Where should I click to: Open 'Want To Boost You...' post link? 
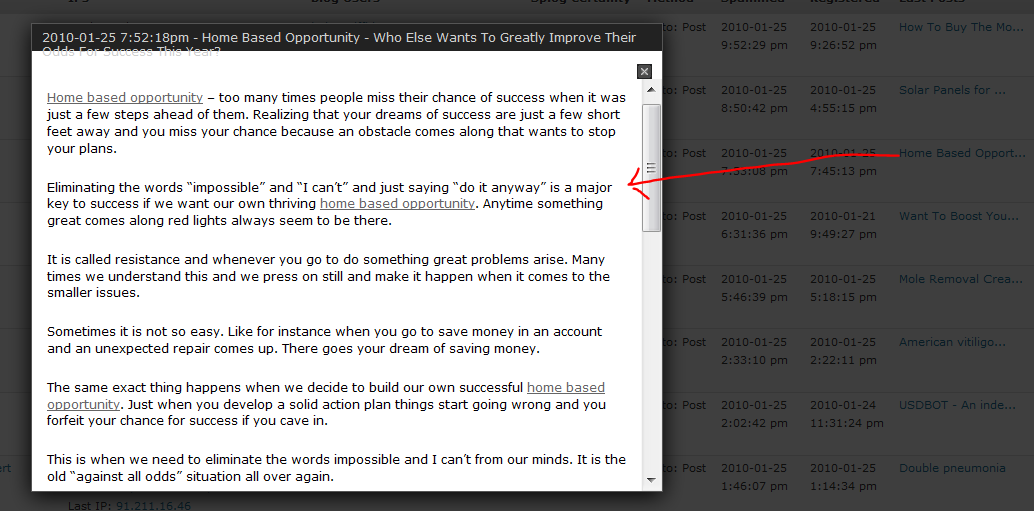click(x=959, y=216)
